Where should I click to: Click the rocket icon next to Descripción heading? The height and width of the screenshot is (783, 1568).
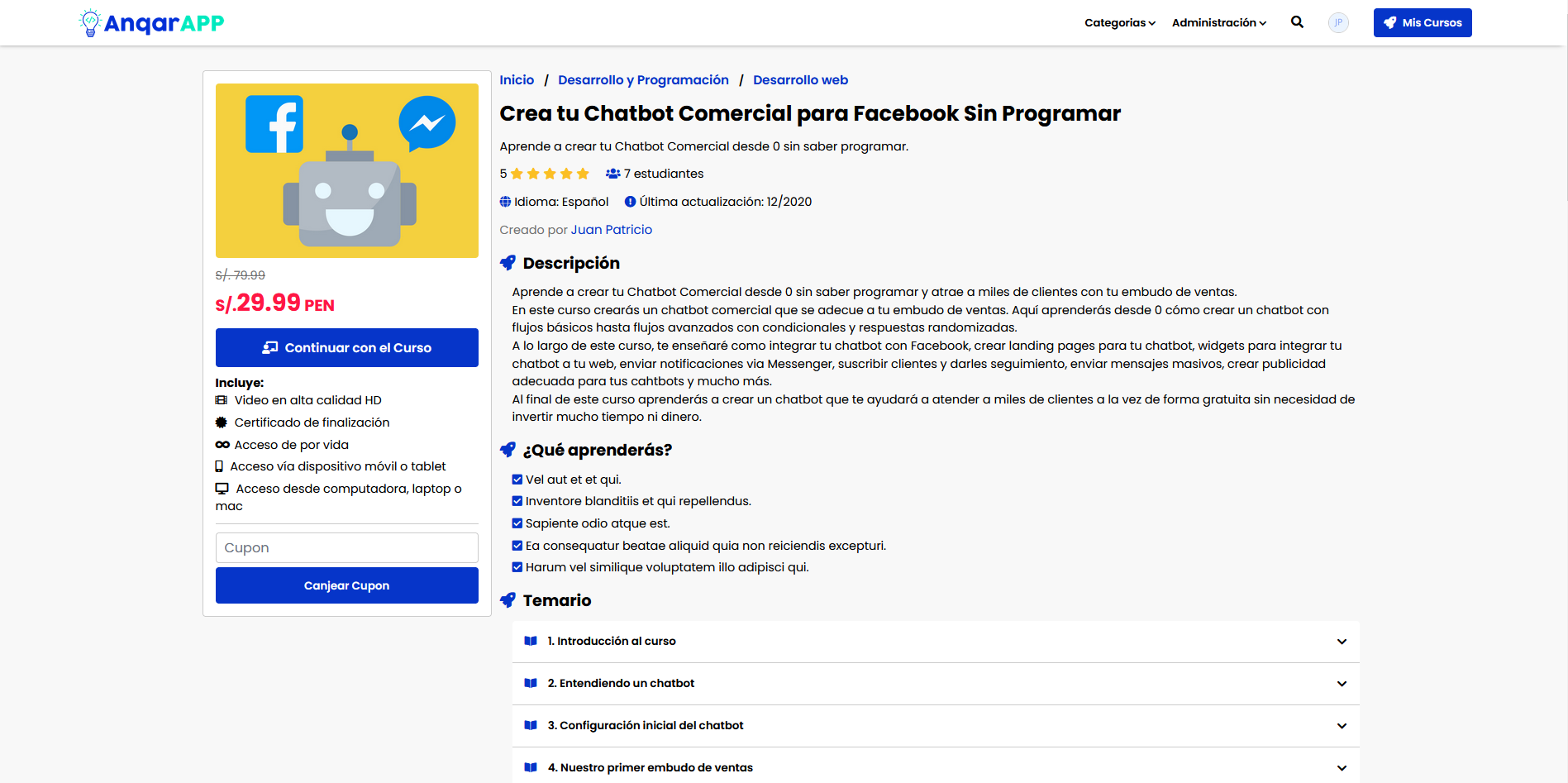507,262
